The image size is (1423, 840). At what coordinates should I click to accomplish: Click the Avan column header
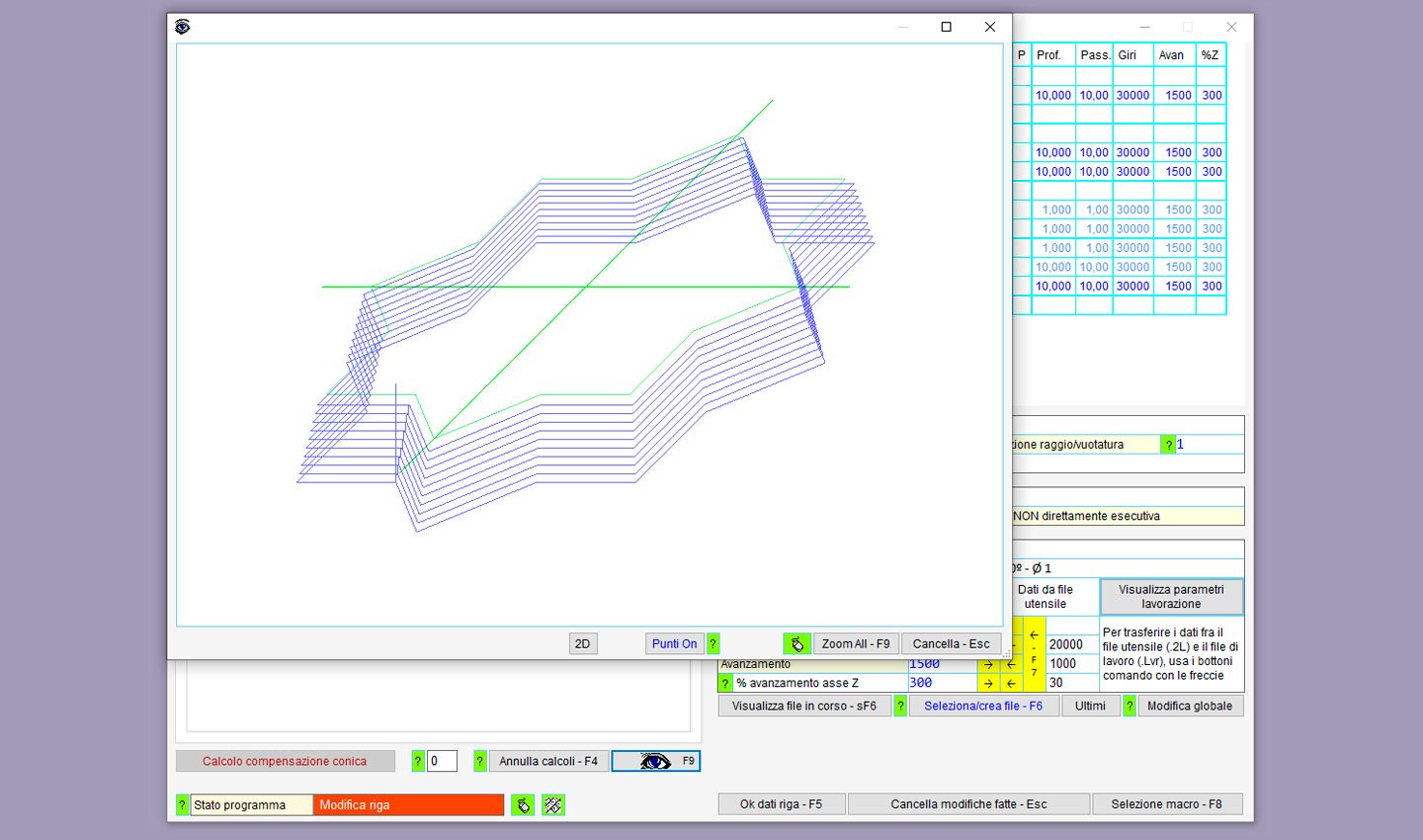(1175, 55)
